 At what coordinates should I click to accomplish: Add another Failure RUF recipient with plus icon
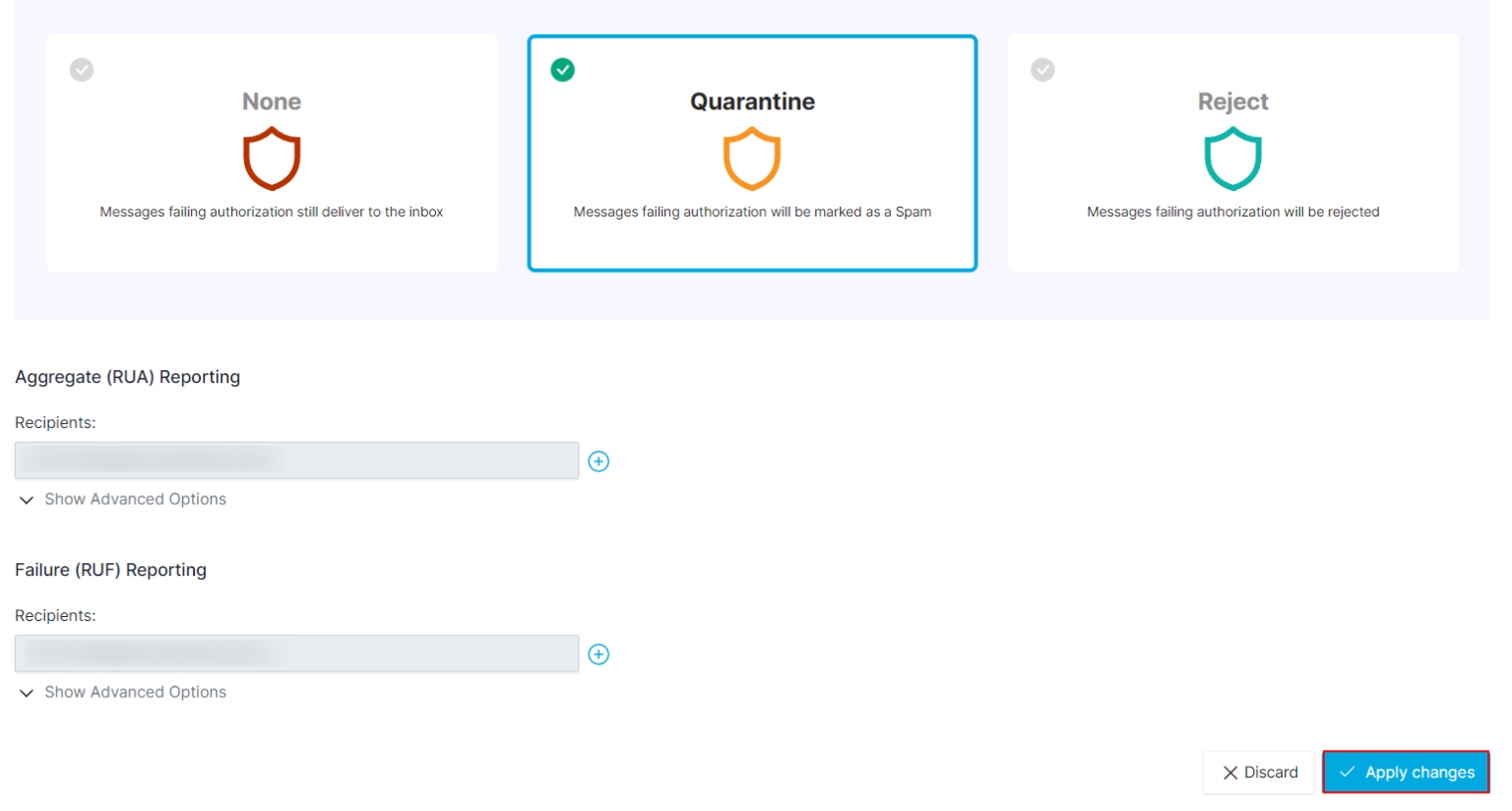tap(598, 654)
